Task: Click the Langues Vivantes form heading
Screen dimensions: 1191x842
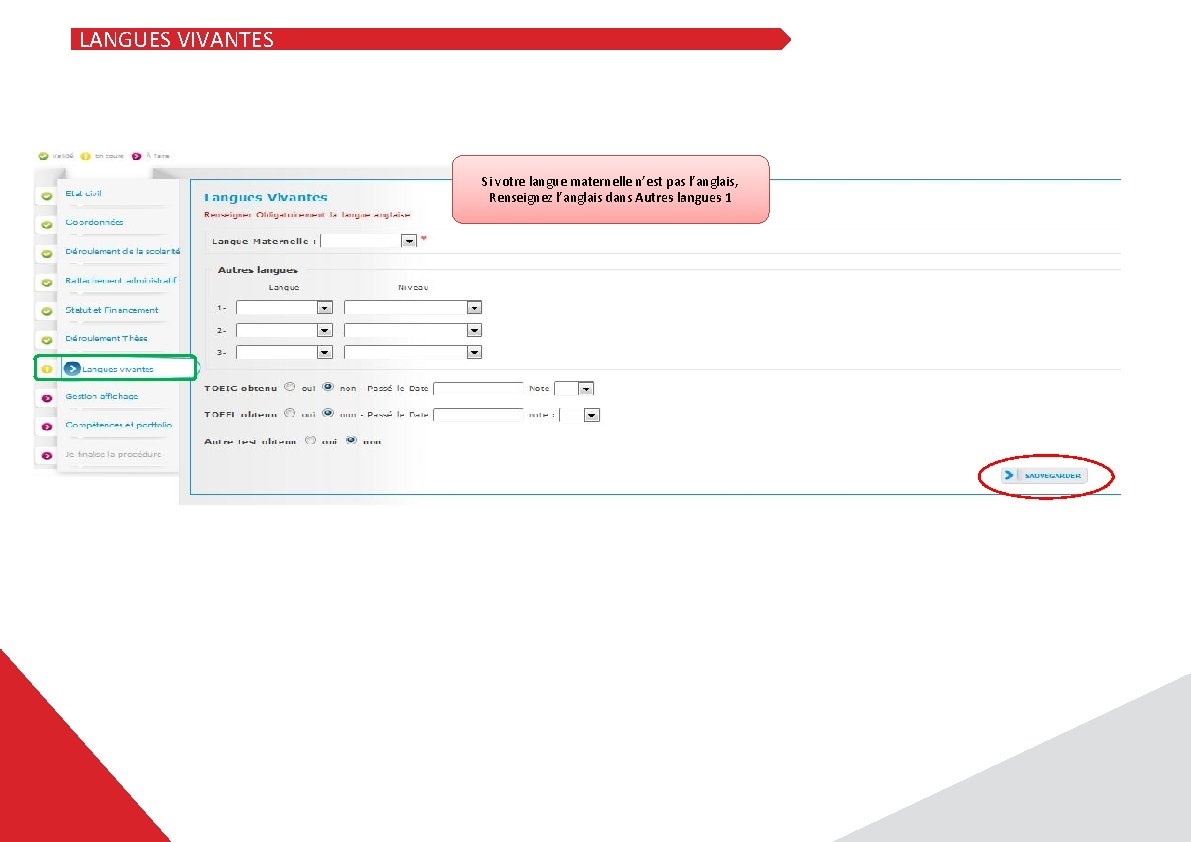Action: click(x=265, y=197)
